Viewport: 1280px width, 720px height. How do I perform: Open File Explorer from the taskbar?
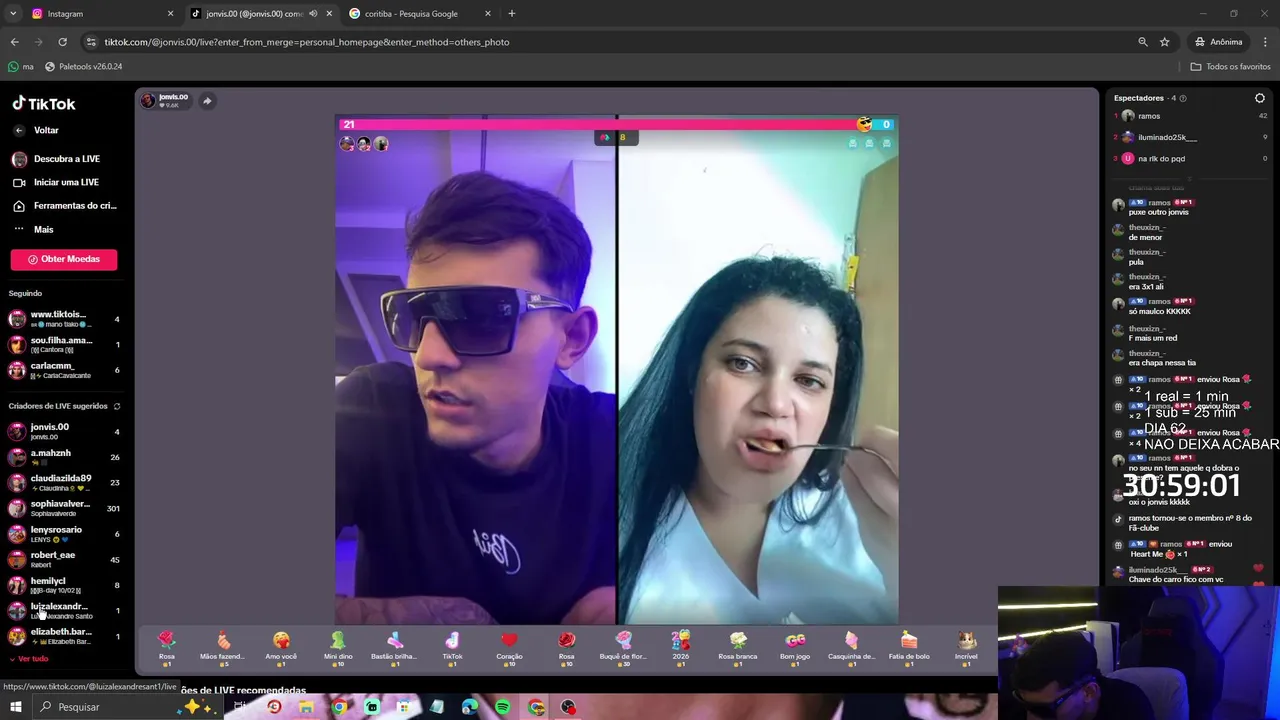[306, 707]
